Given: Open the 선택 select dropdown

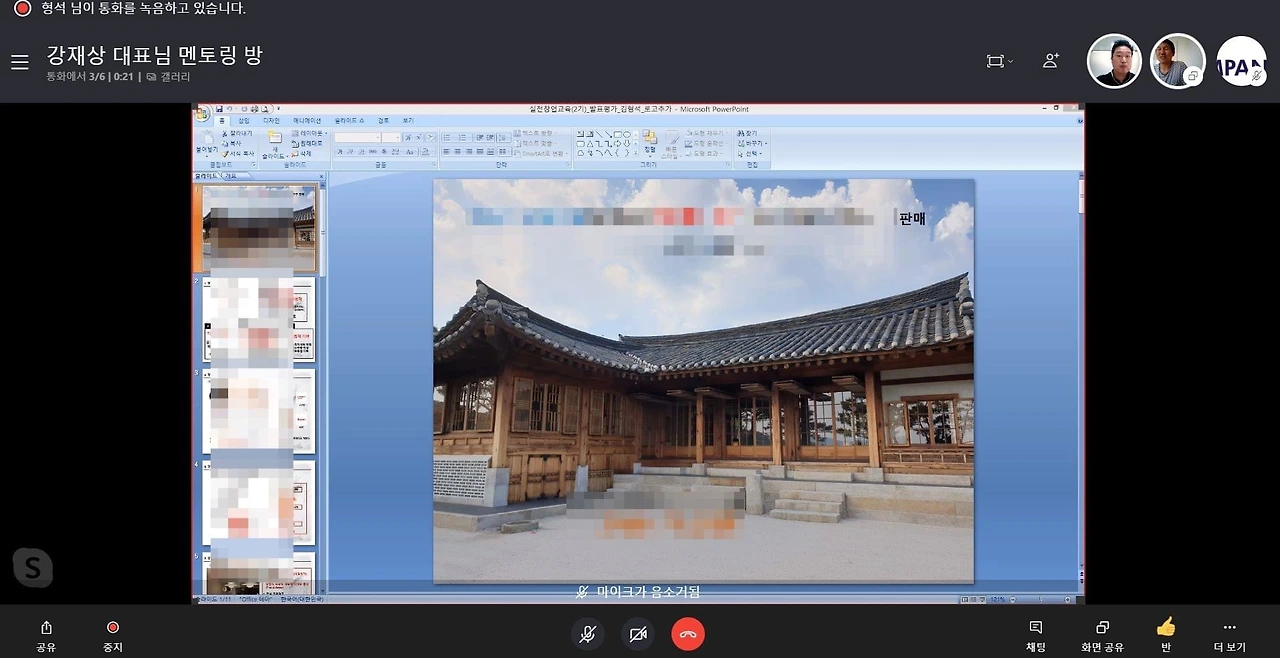Looking at the screenshot, I should point(749,153).
